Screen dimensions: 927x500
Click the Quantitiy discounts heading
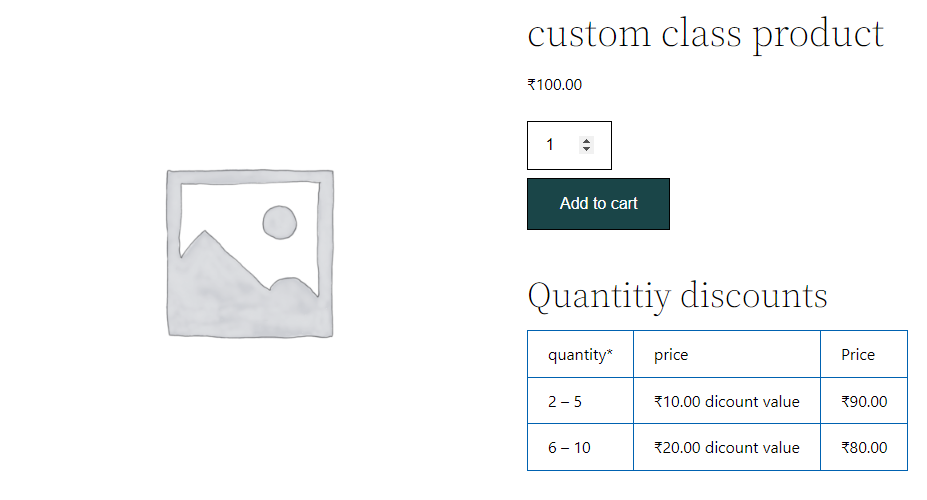[678, 296]
